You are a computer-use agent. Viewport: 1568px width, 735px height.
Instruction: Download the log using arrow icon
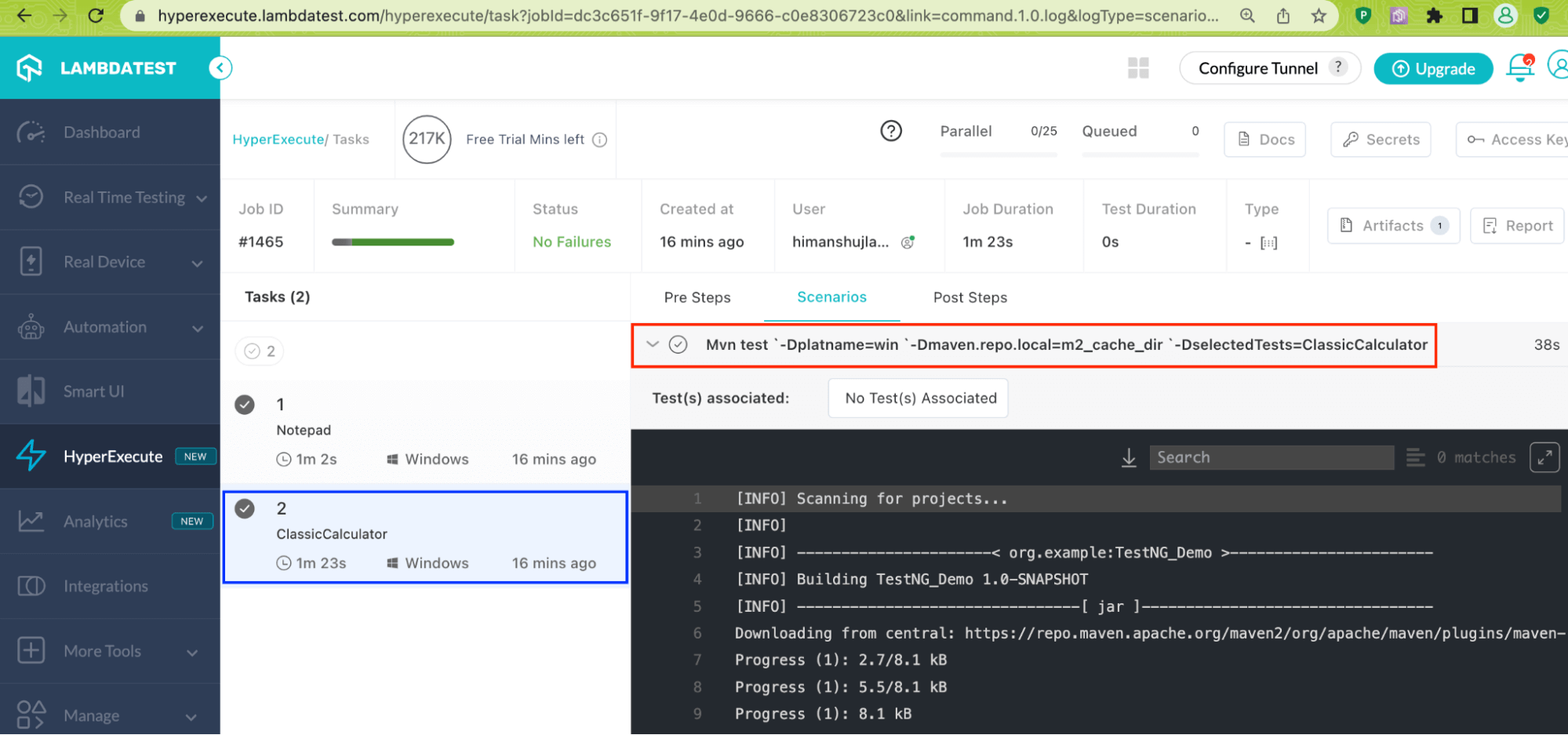1129,457
